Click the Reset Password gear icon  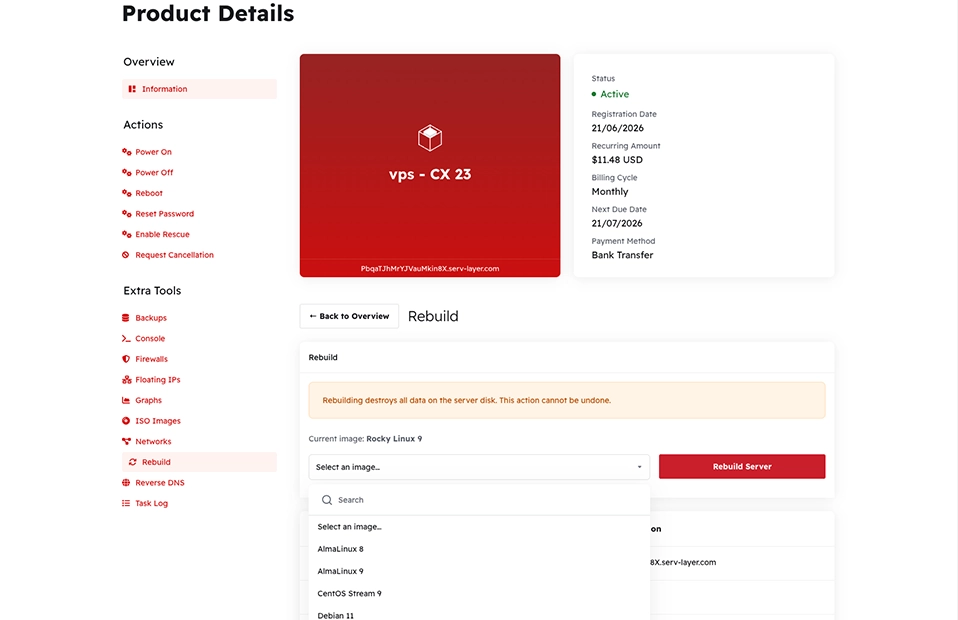coord(126,214)
